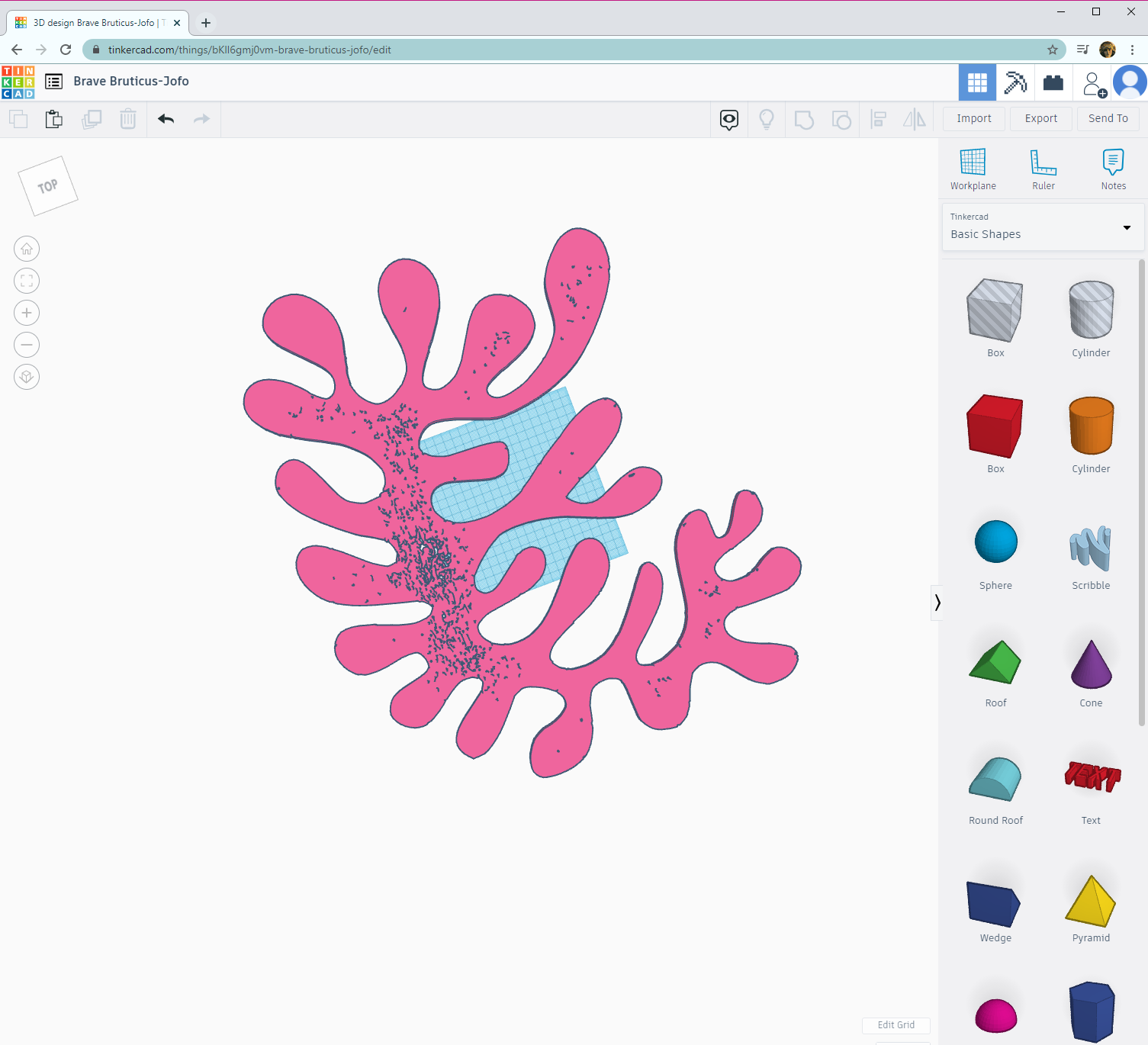The width and height of the screenshot is (1148, 1045).
Task: Click the Import button
Action: point(974,118)
